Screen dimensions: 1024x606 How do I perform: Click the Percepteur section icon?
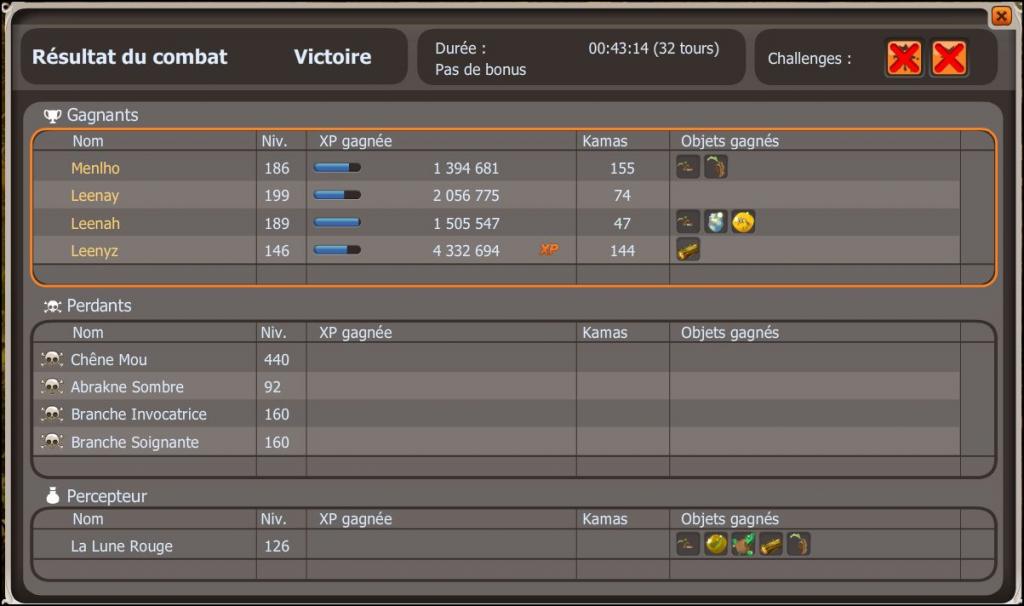coord(53,496)
